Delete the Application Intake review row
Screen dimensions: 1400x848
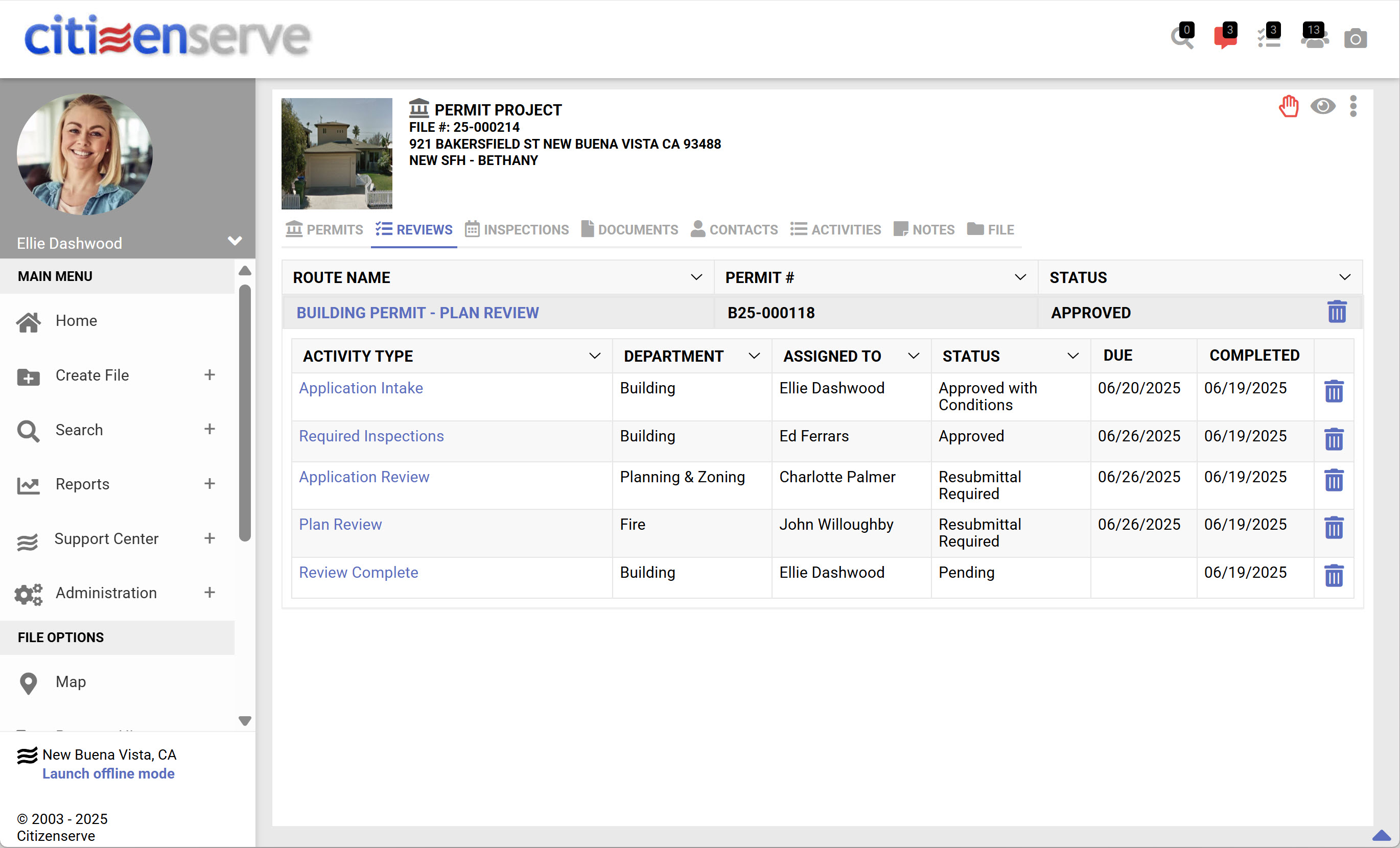point(1333,391)
